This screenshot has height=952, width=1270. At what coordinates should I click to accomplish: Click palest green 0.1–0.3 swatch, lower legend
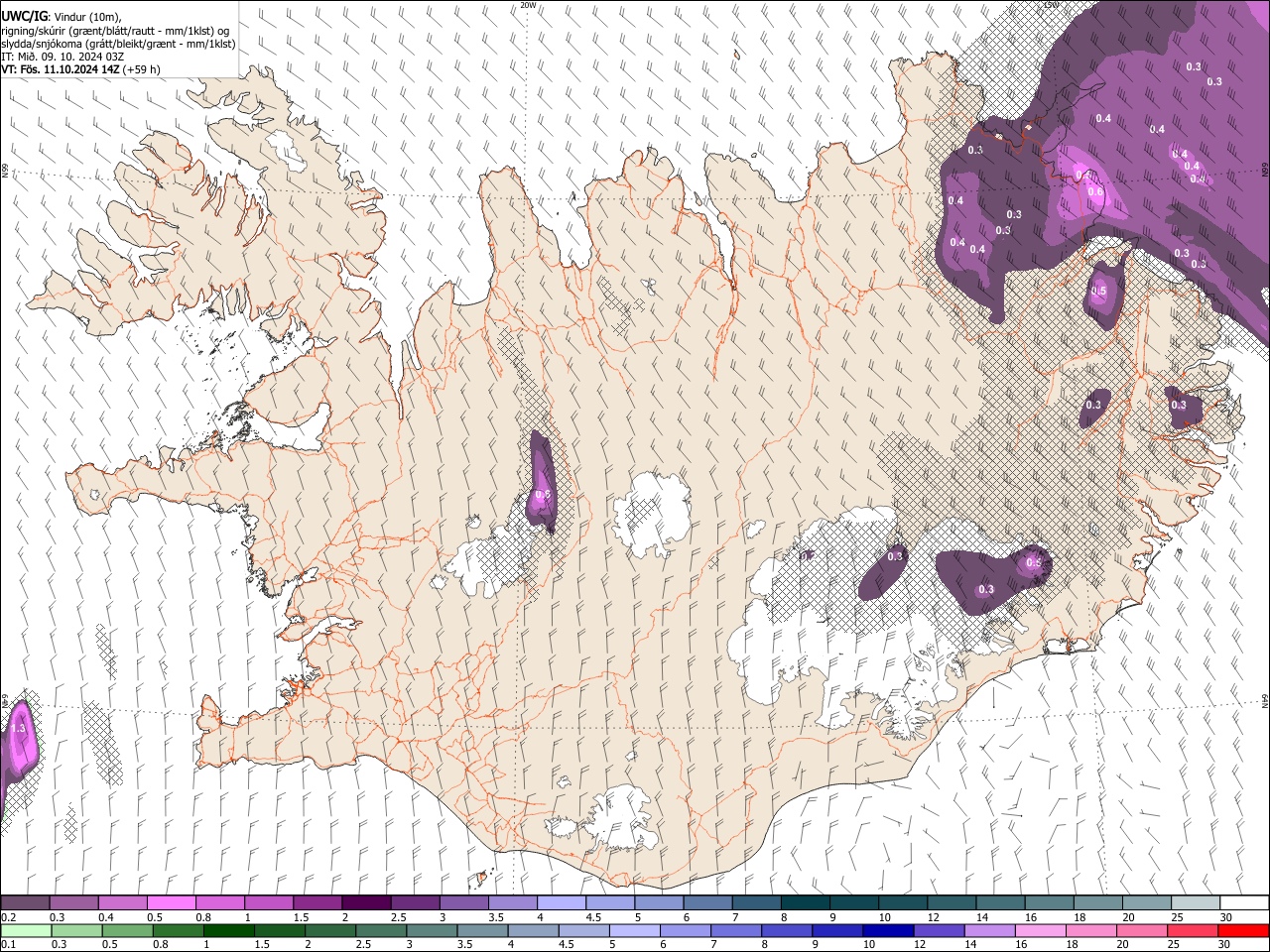tap(26, 930)
